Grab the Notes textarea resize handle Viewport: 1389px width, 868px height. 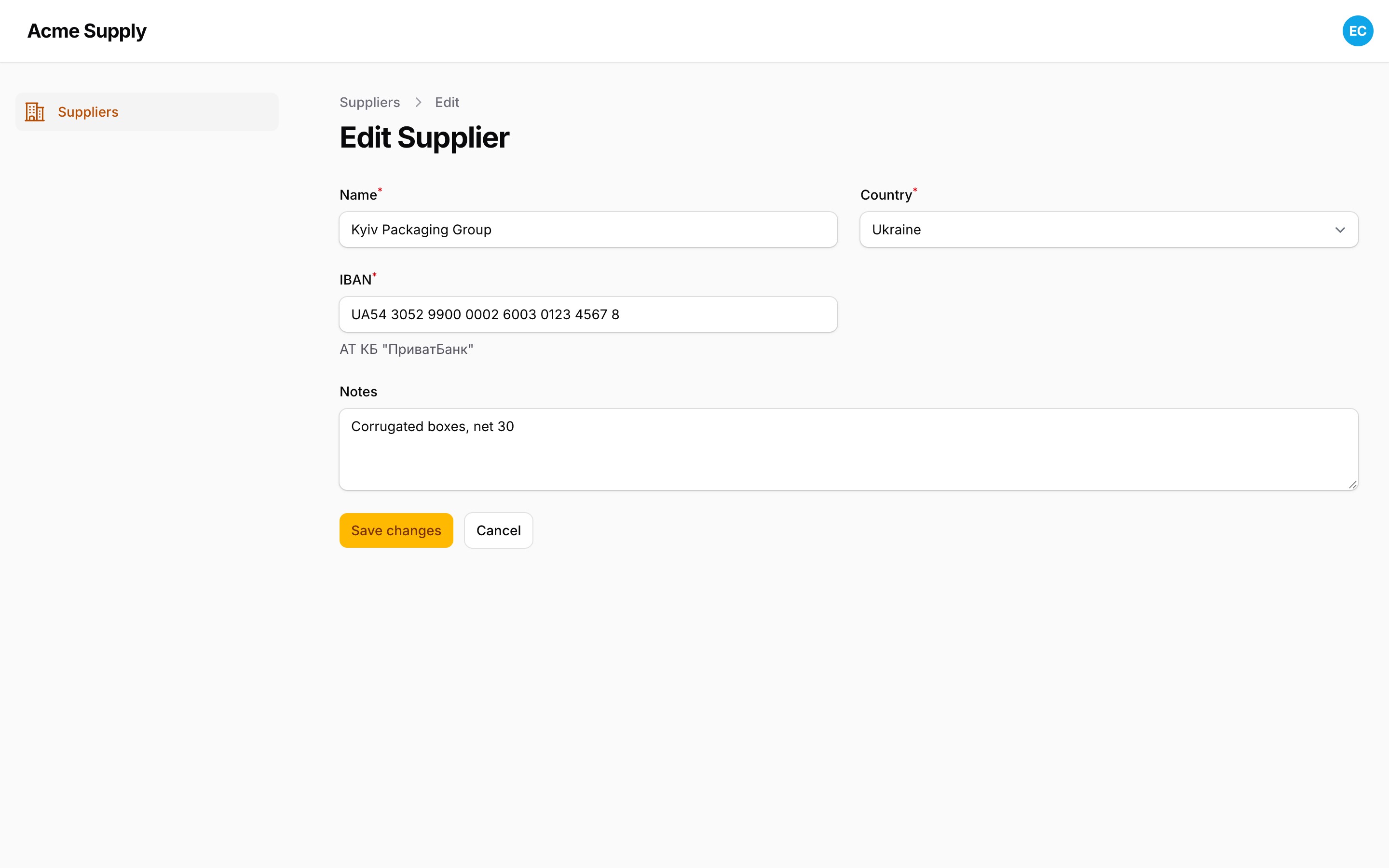[1352, 485]
